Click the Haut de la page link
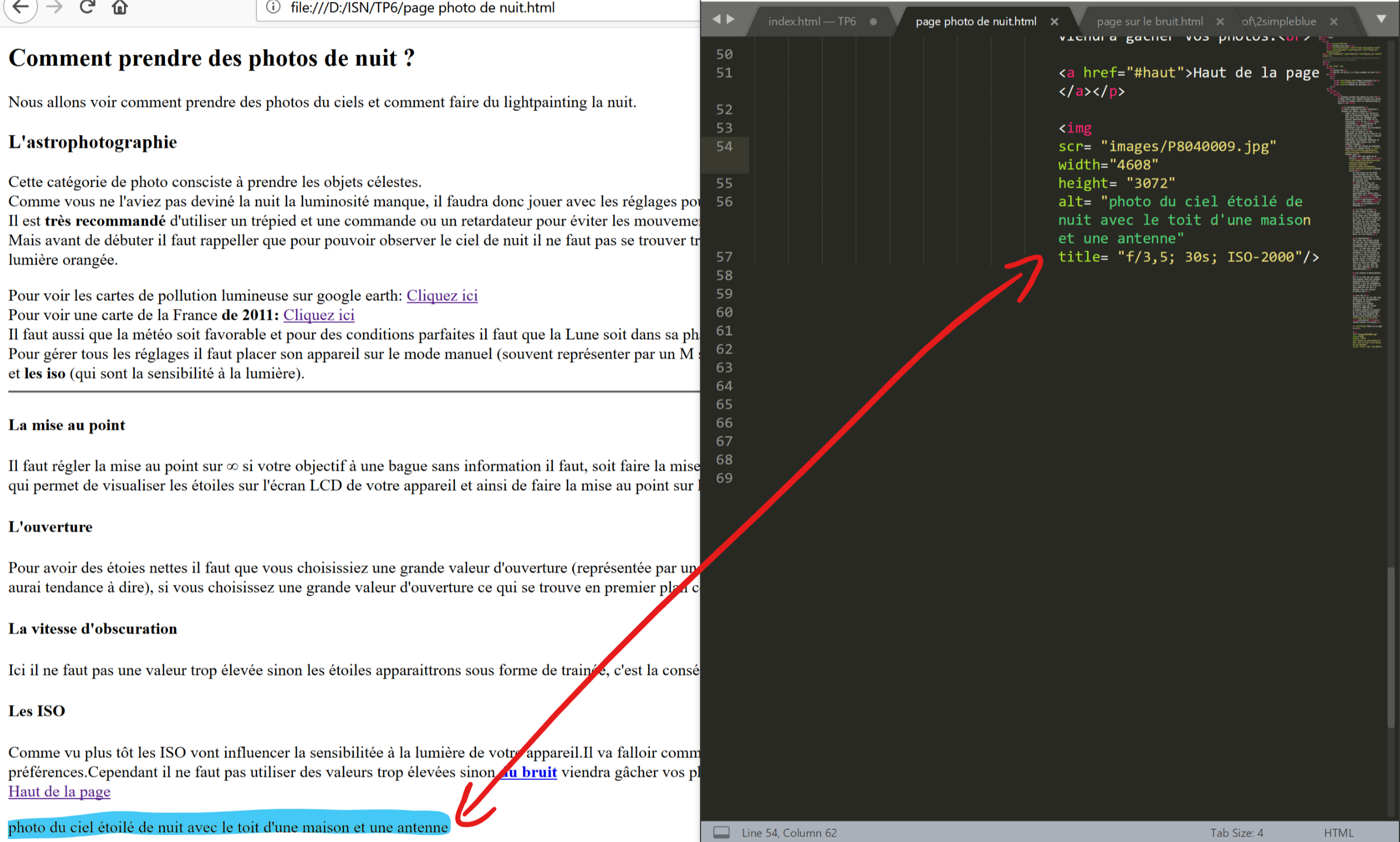The height and width of the screenshot is (842, 1400). point(59,791)
